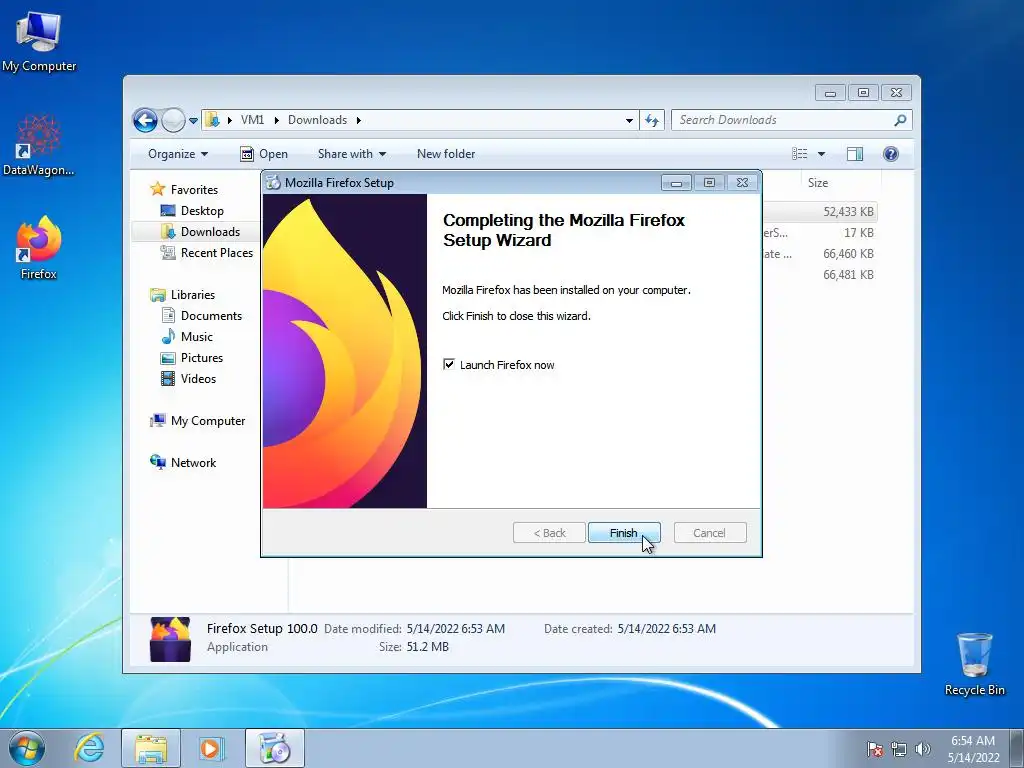Open the Organize menu
This screenshot has width=1024, height=768.
(178, 154)
